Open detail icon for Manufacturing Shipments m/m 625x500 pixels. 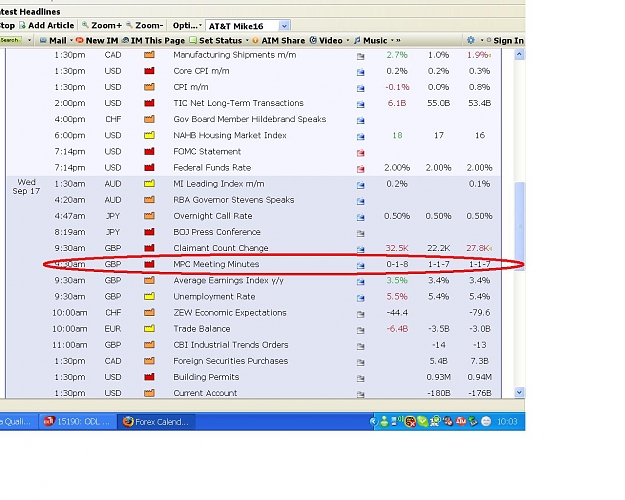360,56
